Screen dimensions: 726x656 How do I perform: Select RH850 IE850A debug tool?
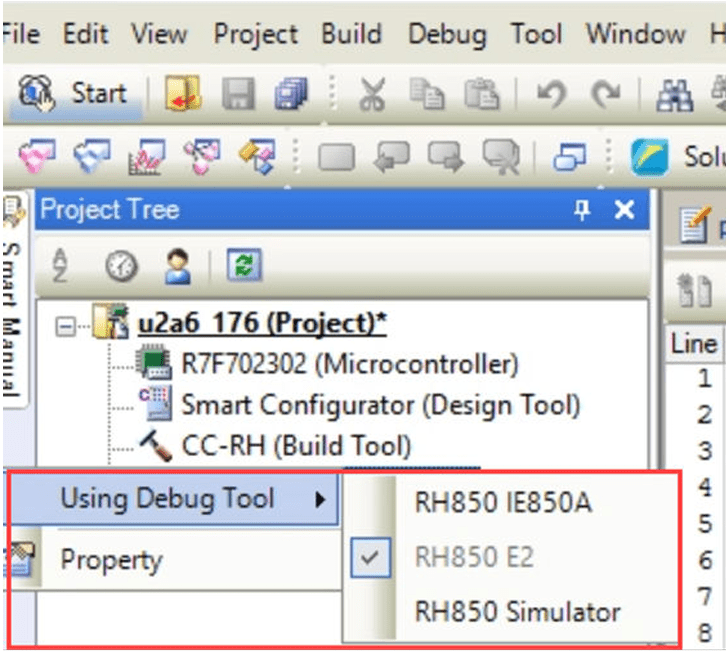[502, 502]
